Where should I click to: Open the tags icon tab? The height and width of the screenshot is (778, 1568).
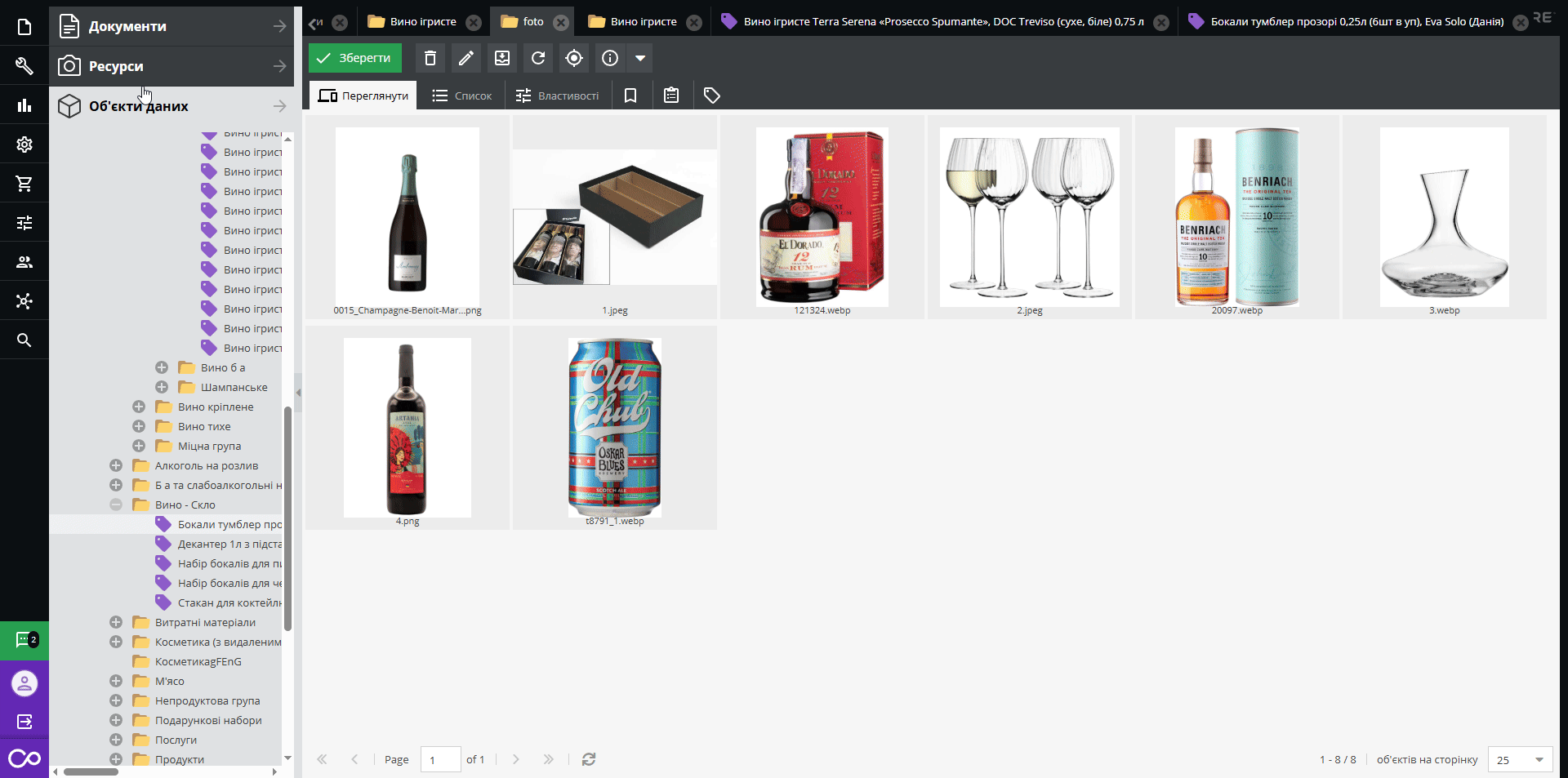tap(712, 96)
